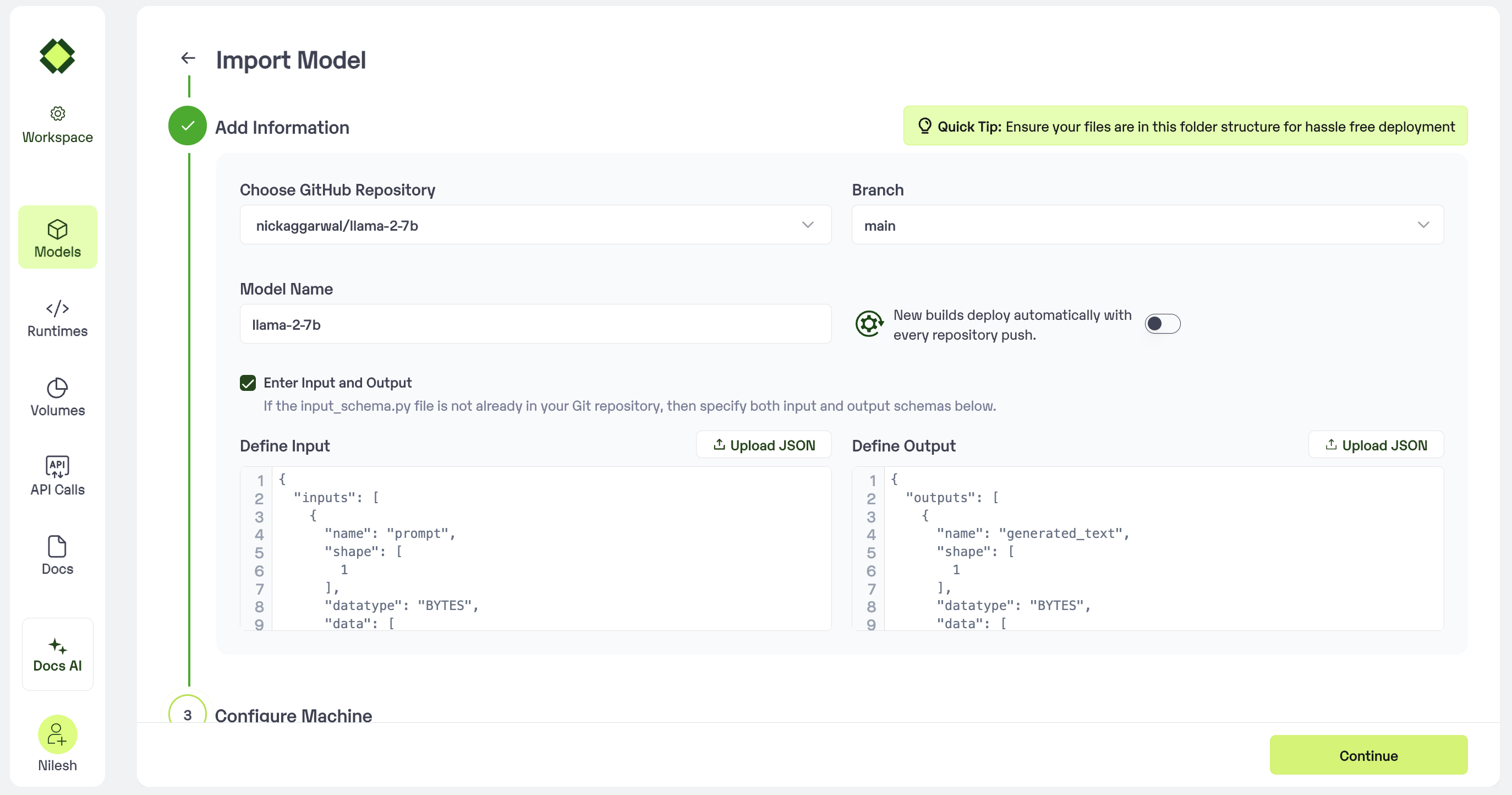
Task: Click the Model Name text field
Action: [535, 324]
